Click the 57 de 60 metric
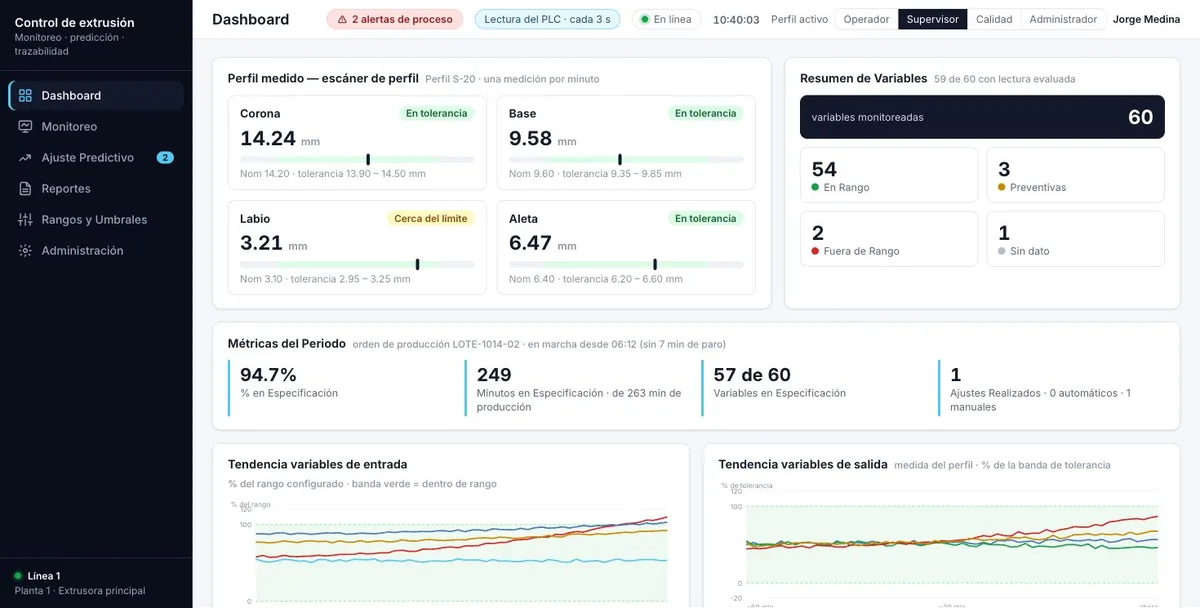The height and width of the screenshot is (608, 1200). (x=814, y=387)
